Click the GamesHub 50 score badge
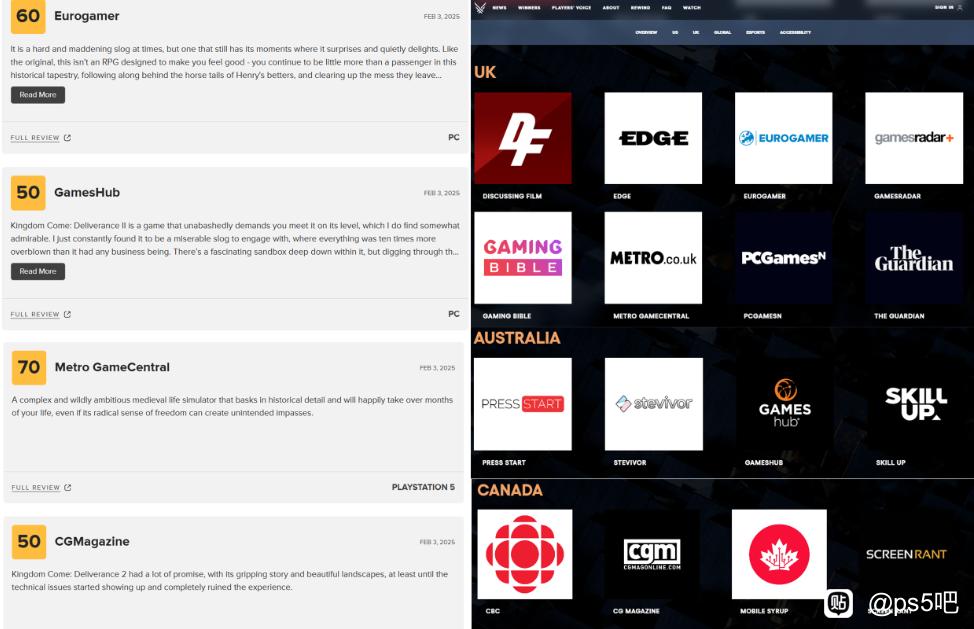 [28, 192]
